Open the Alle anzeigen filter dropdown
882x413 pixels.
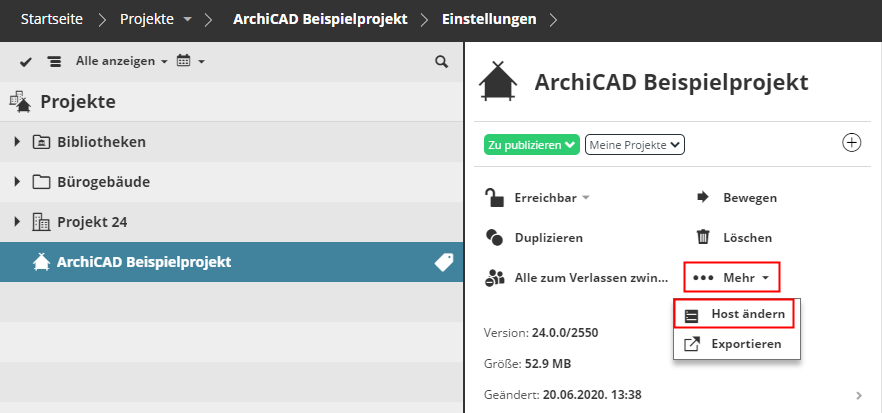point(122,62)
